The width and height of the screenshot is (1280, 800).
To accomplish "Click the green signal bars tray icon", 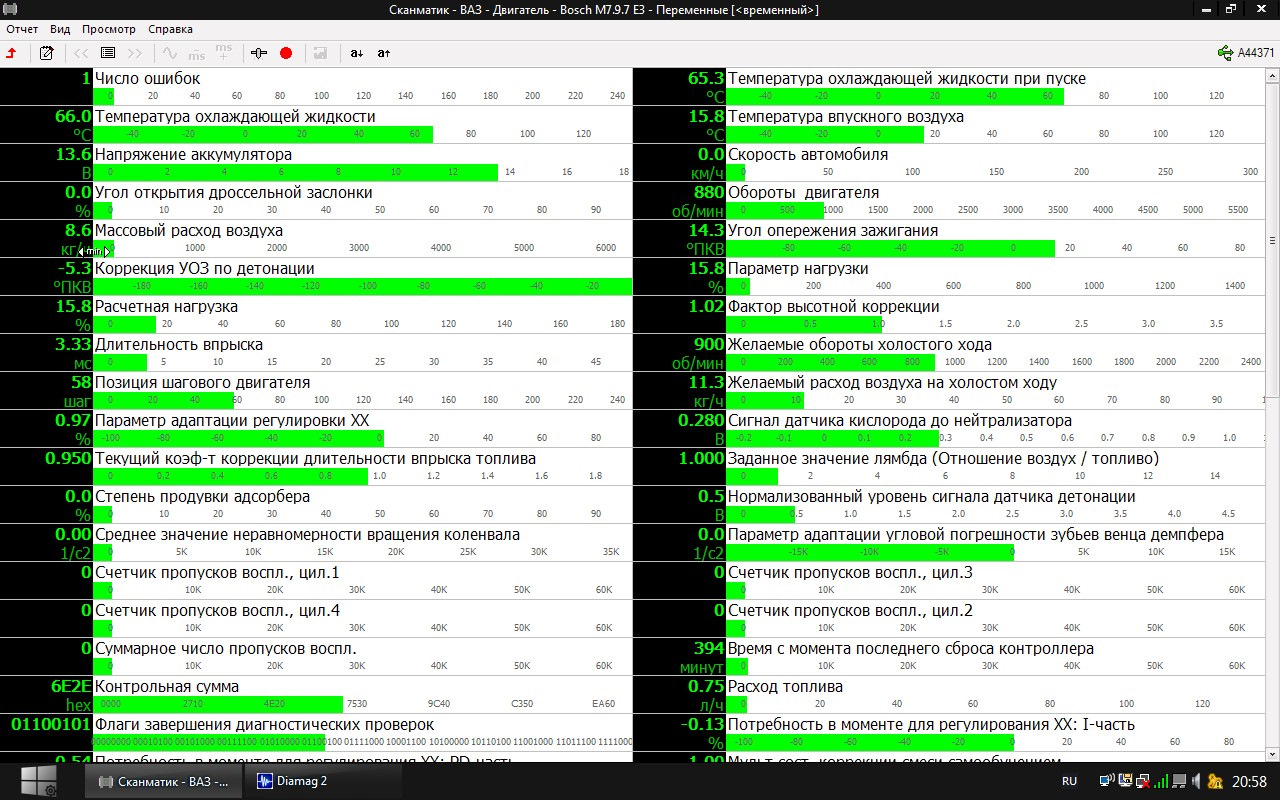I will coord(1161,781).
